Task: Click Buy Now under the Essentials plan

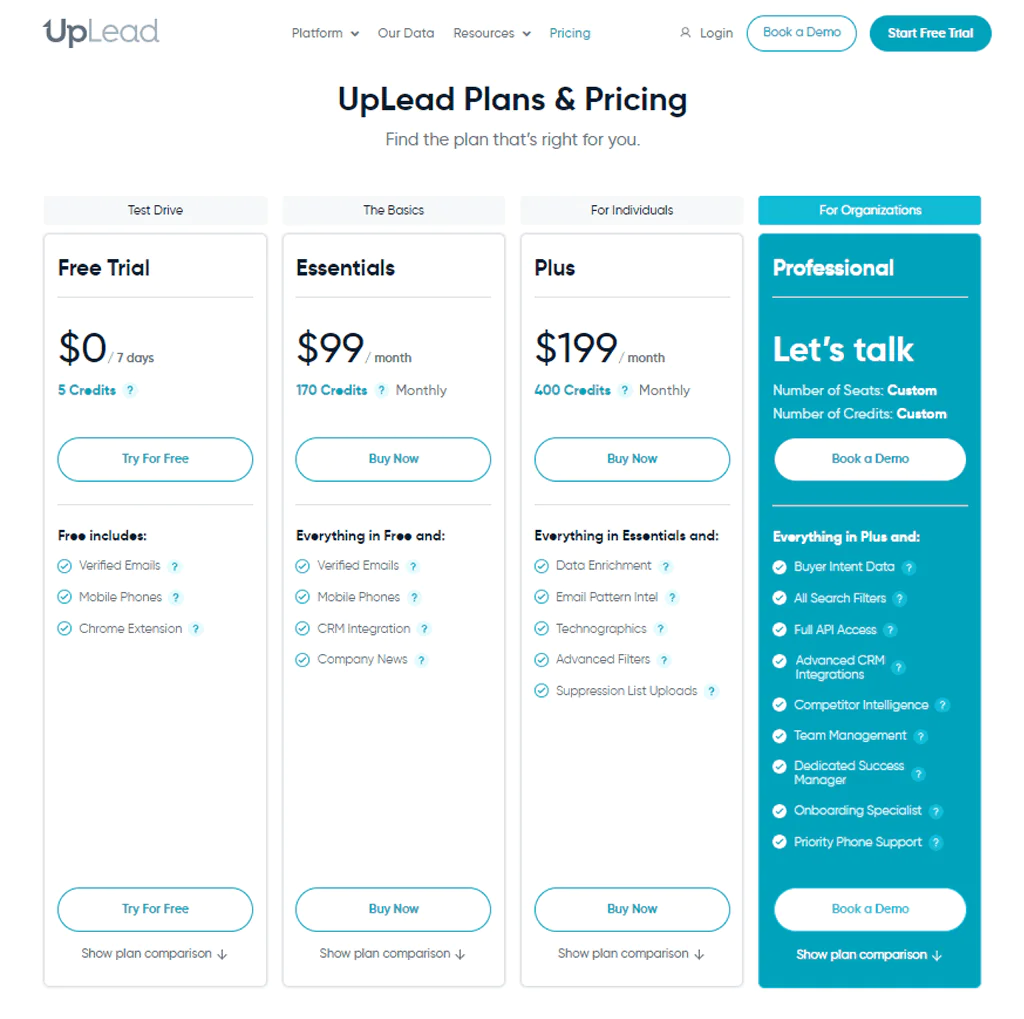Action: point(393,459)
